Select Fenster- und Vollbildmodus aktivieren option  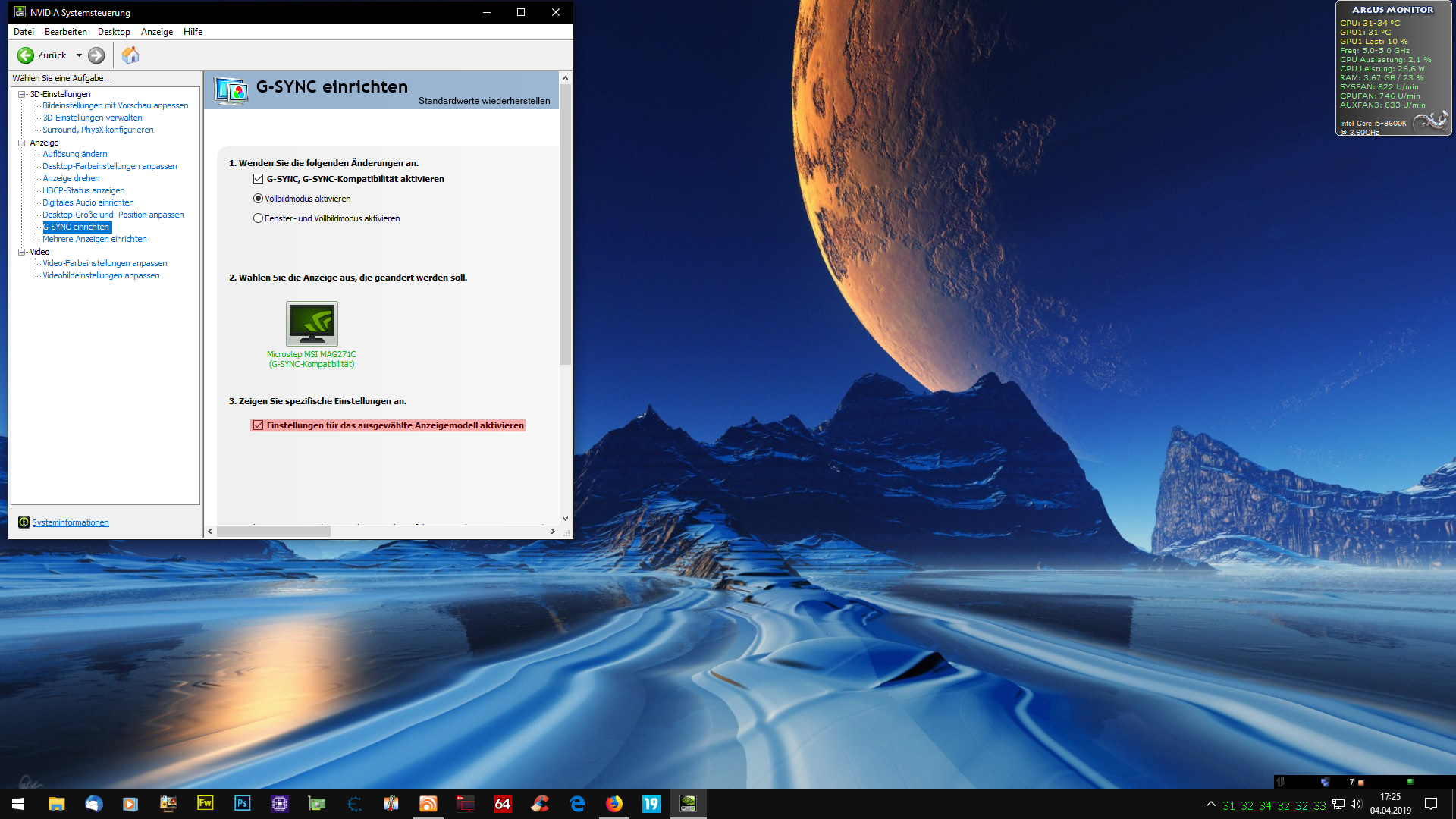pos(259,218)
